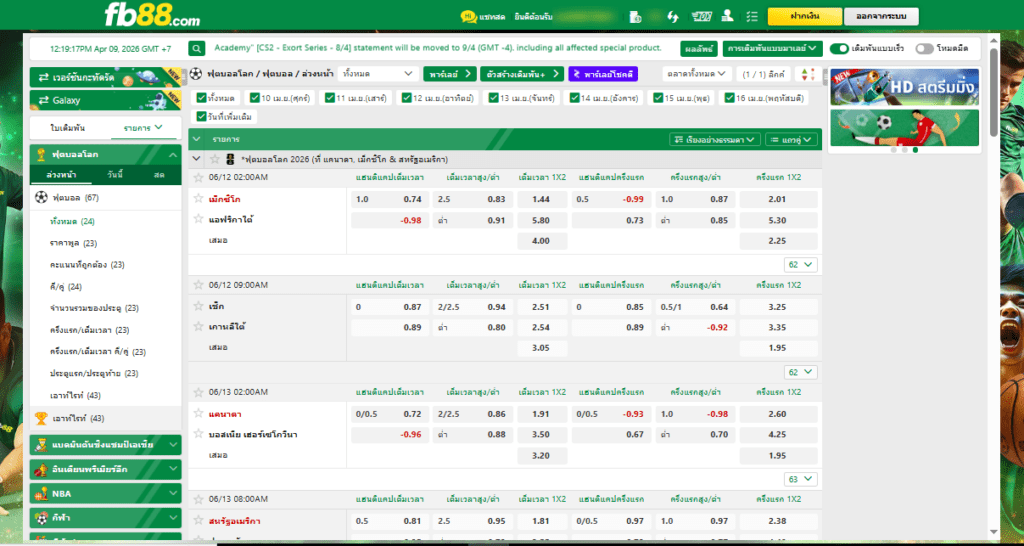Click the ฝากเงิน deposit button

click(x=805, y=16)
